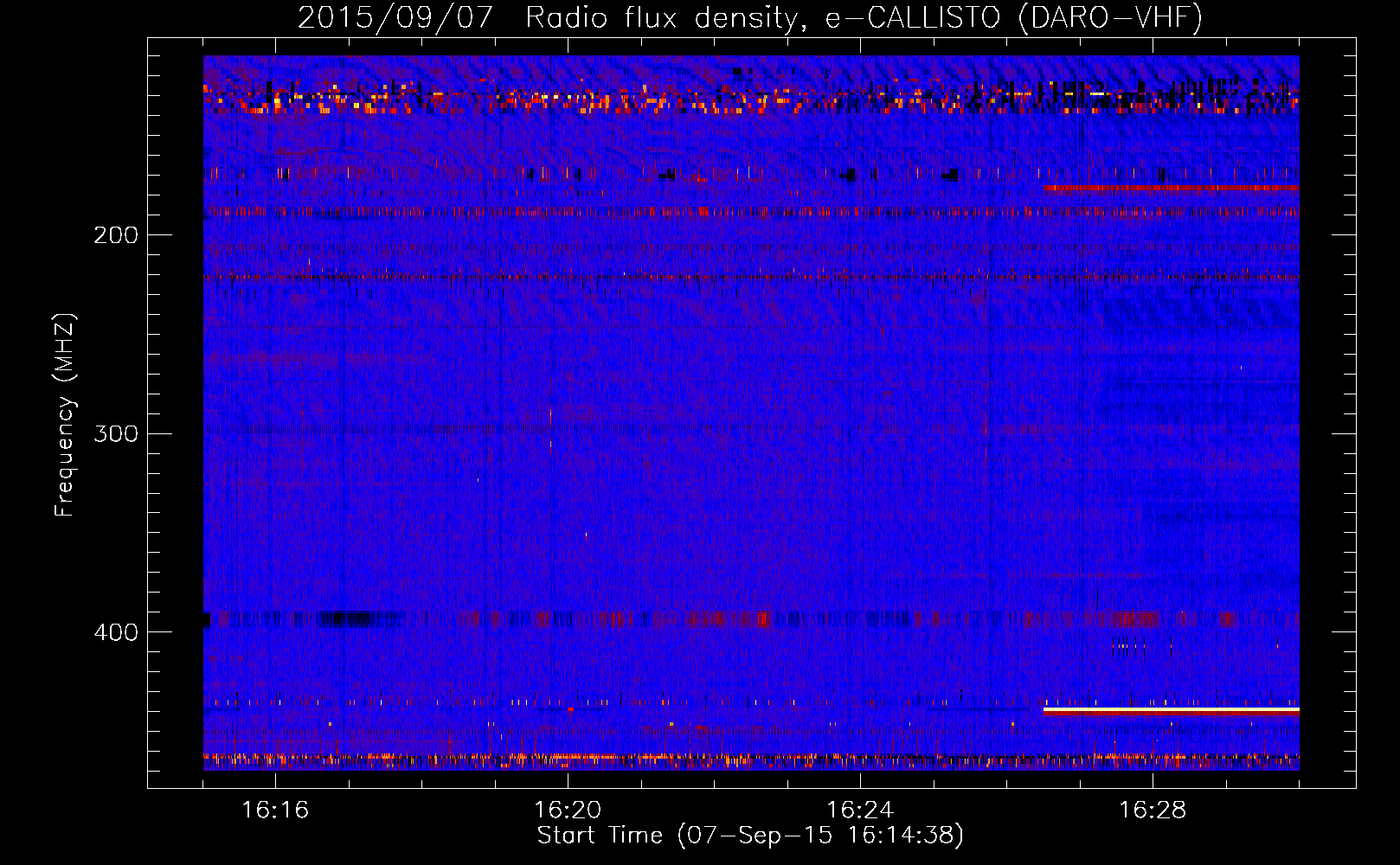Click the 'Start Time (07-Sep-15 16:14:38)' label
Image resolution: width=1400 pixels, height=865 pixels.
click(750, 836)
